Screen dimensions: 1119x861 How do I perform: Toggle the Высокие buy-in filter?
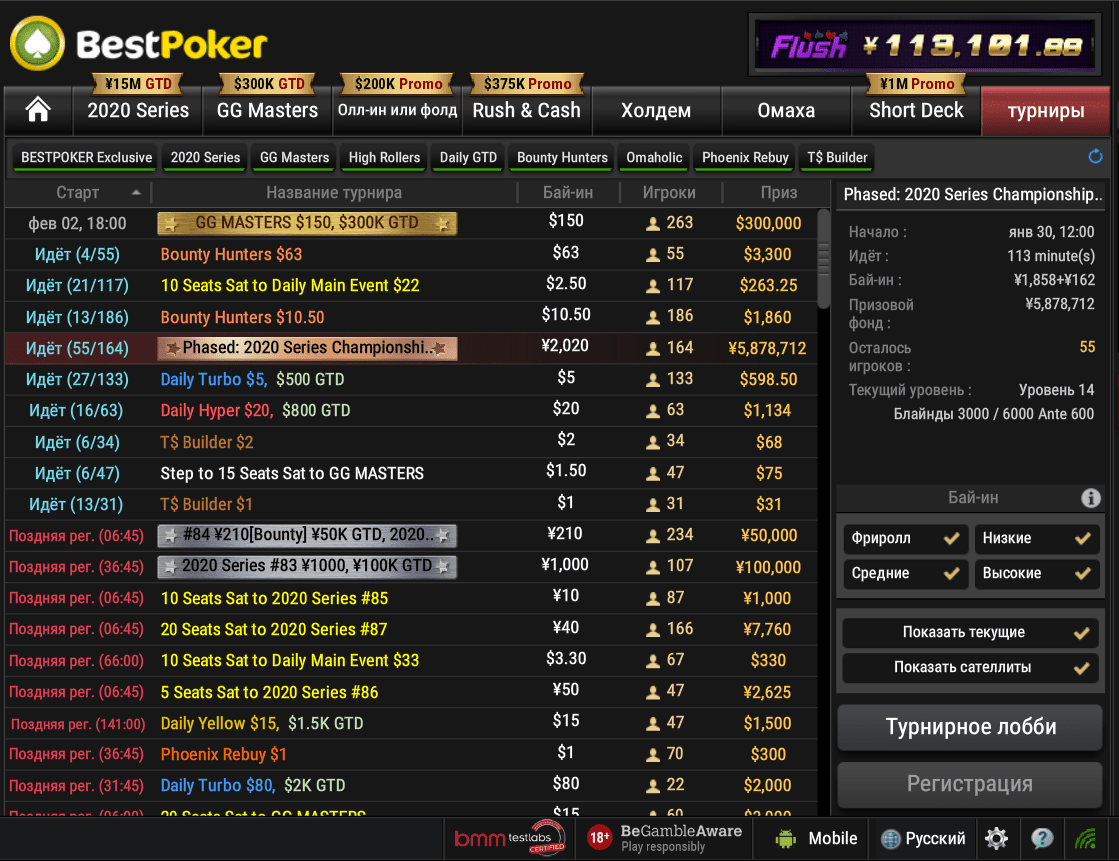pos(1036,573)
